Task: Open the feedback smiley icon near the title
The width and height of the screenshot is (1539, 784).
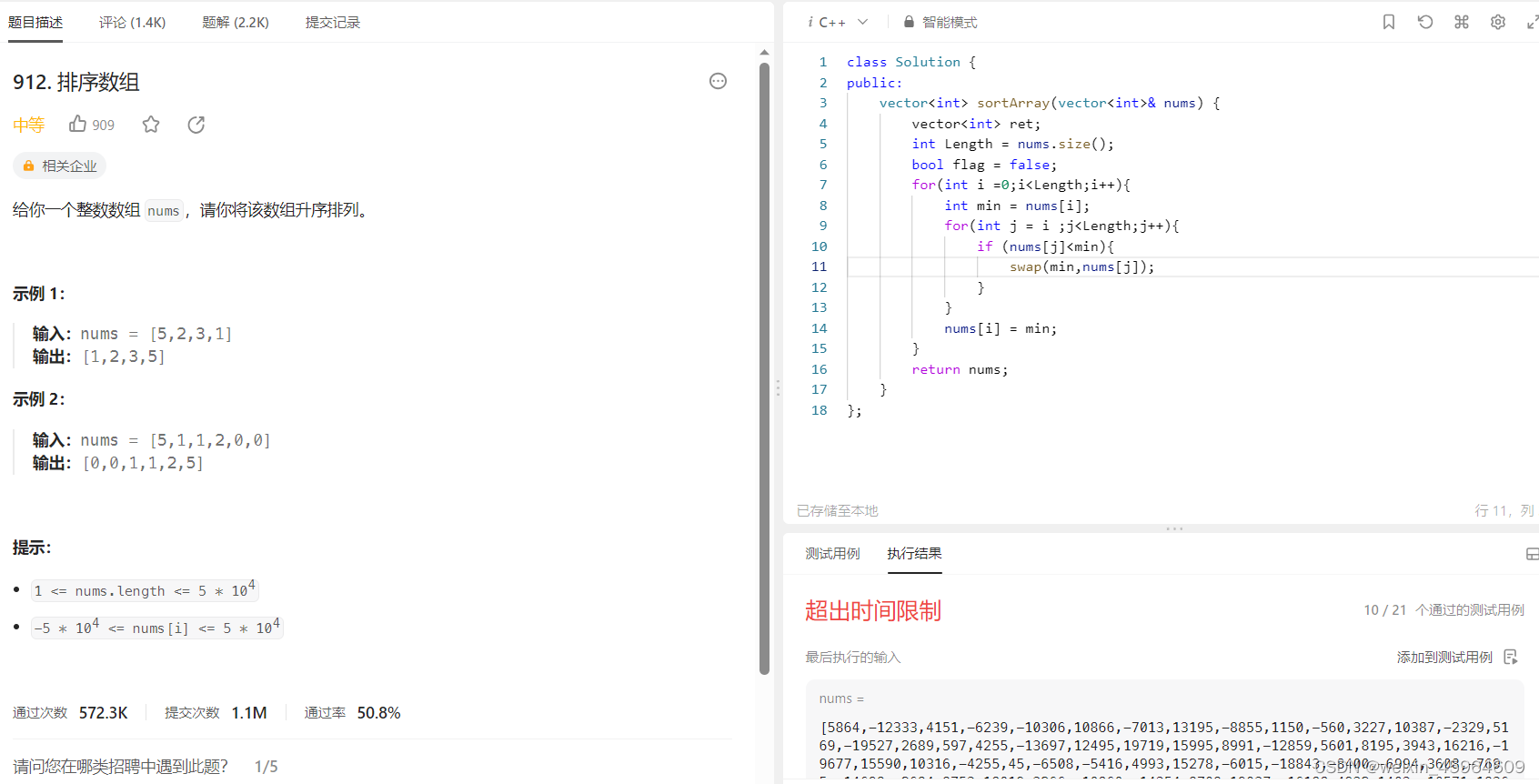Action: (x=718, y=81)
